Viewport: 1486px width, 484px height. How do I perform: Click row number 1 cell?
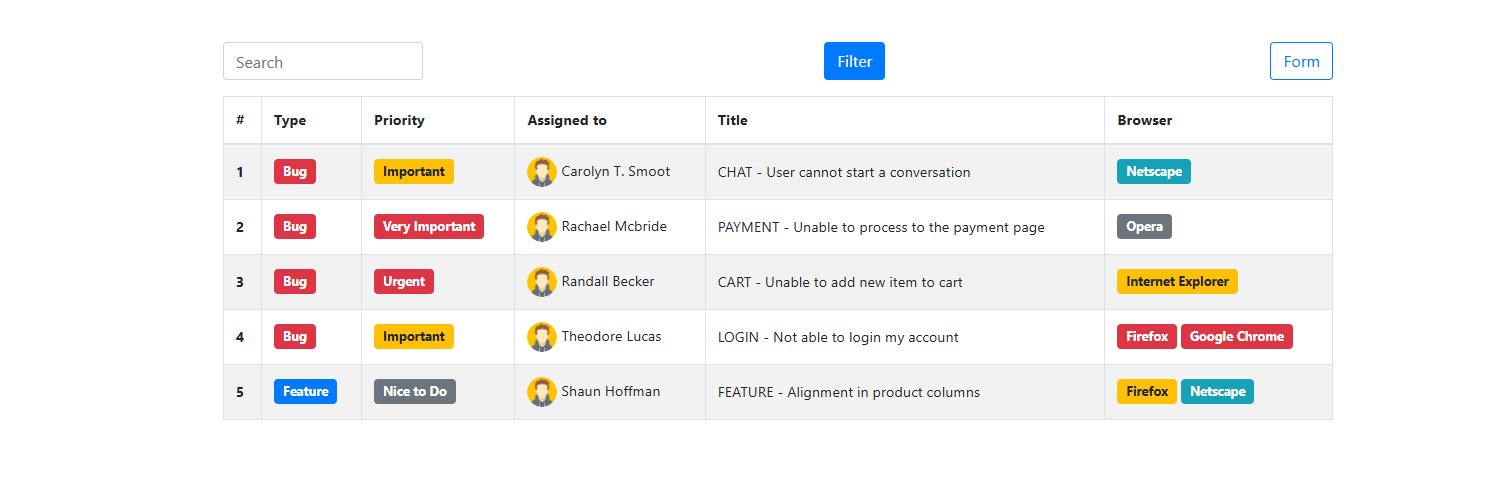coord(242,172)
